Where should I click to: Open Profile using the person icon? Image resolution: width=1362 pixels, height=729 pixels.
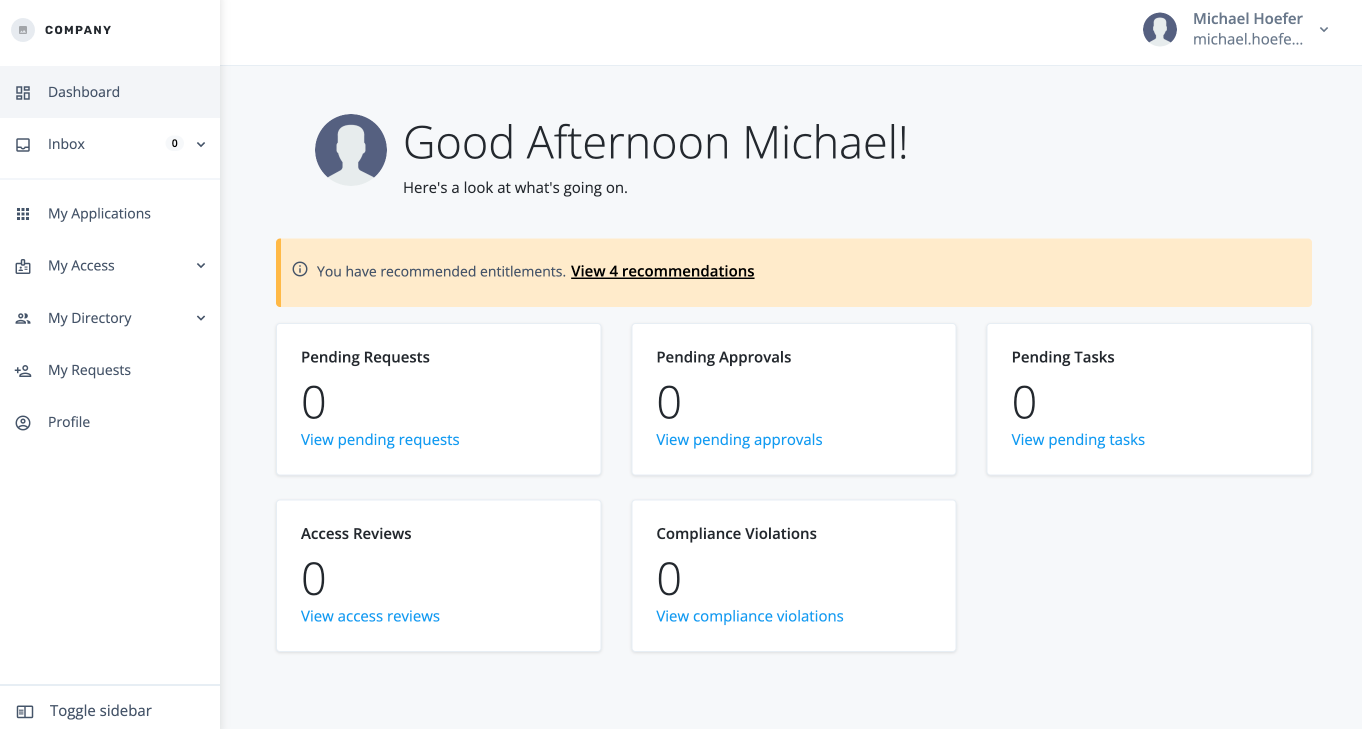[x=22, y=421]
